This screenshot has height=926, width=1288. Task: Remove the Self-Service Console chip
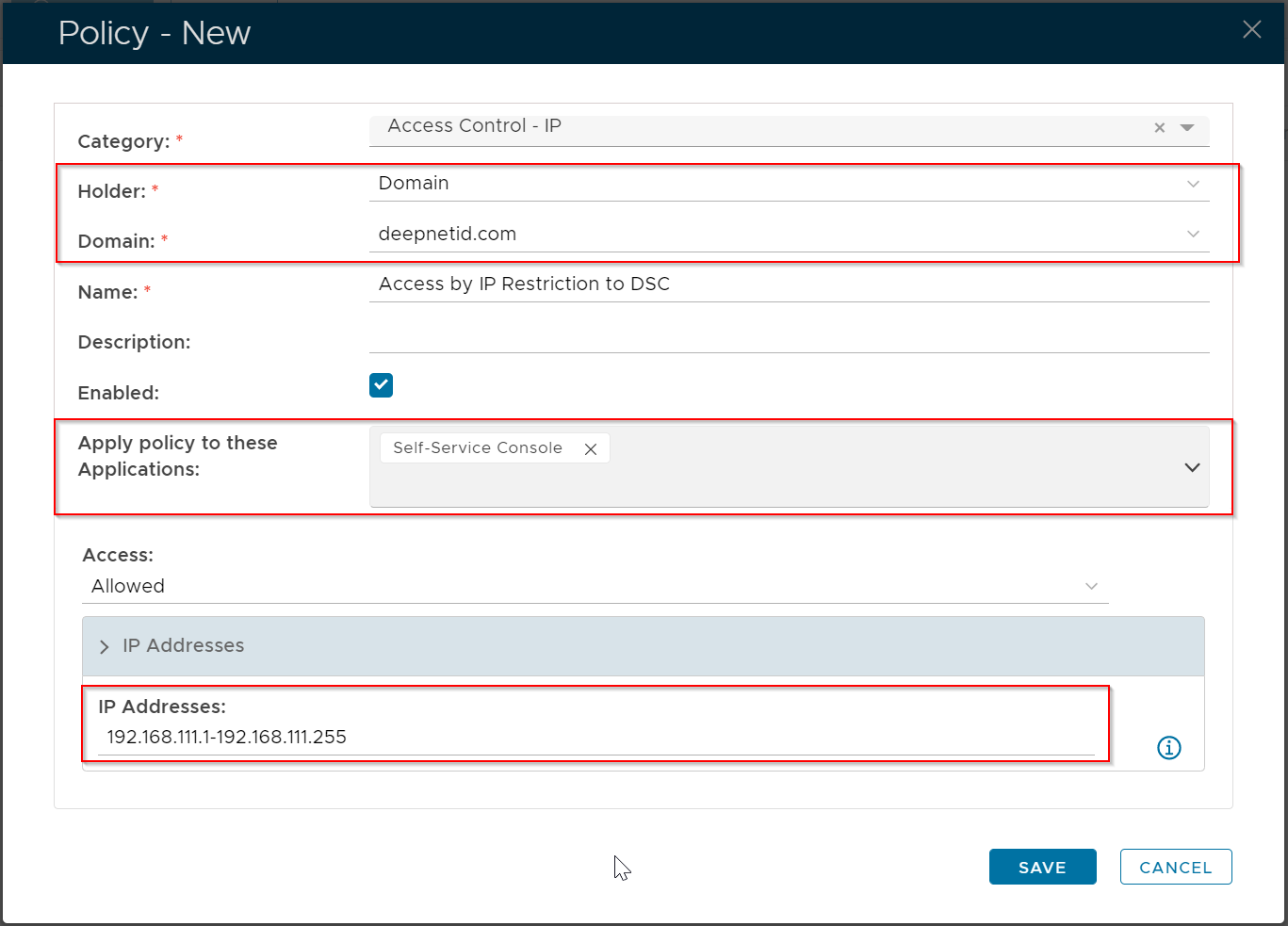point(591,449)
